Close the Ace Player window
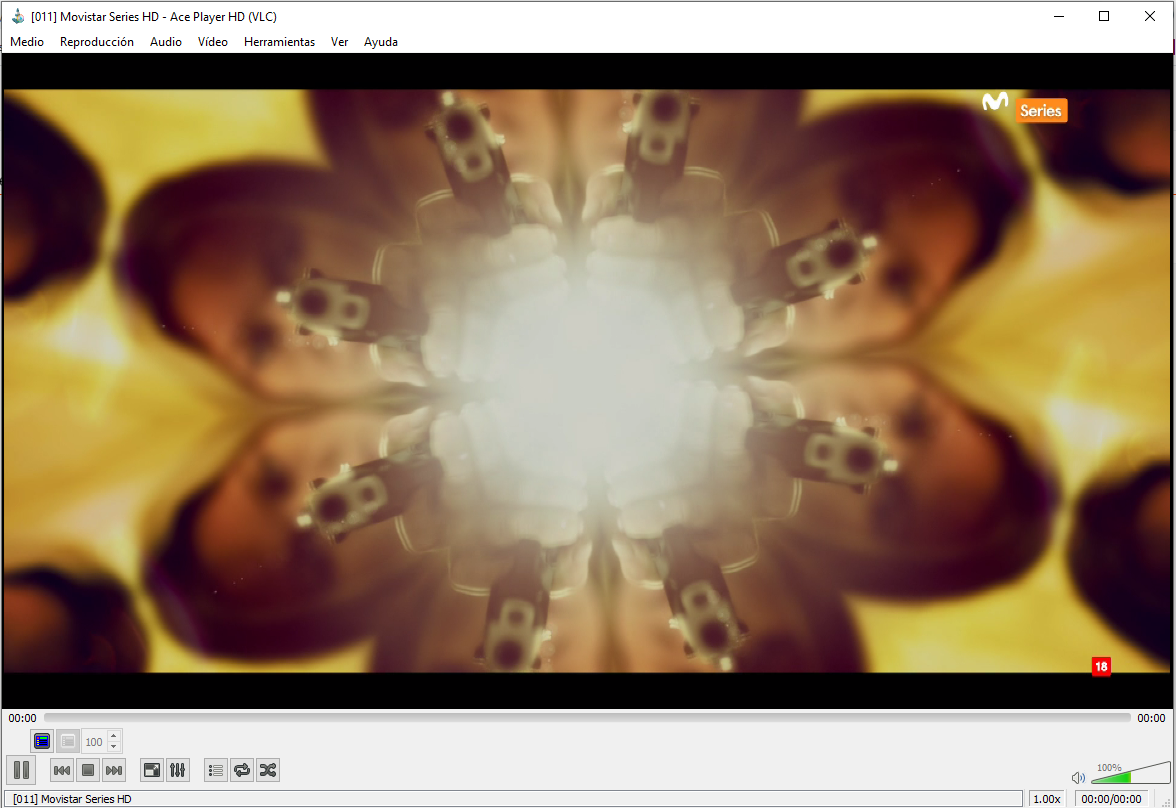1176x808 pixels. [1150, 17]
